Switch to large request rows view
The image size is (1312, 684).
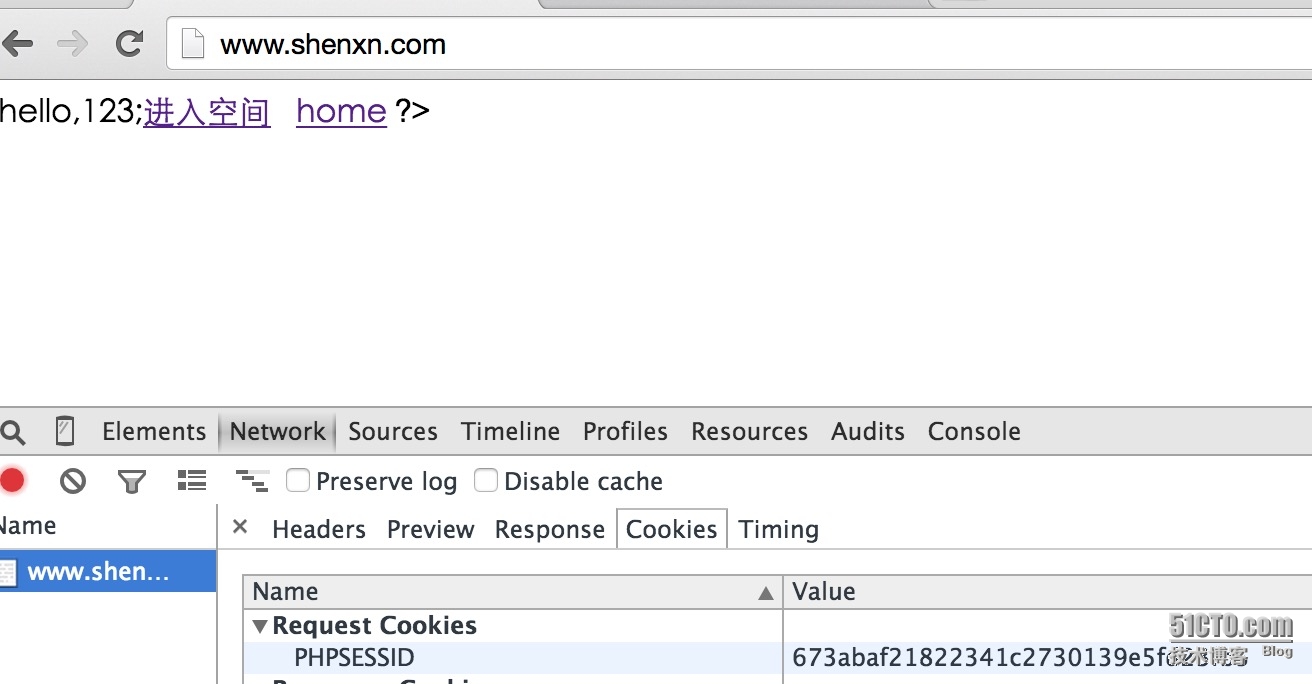click(x=191, y=481)
